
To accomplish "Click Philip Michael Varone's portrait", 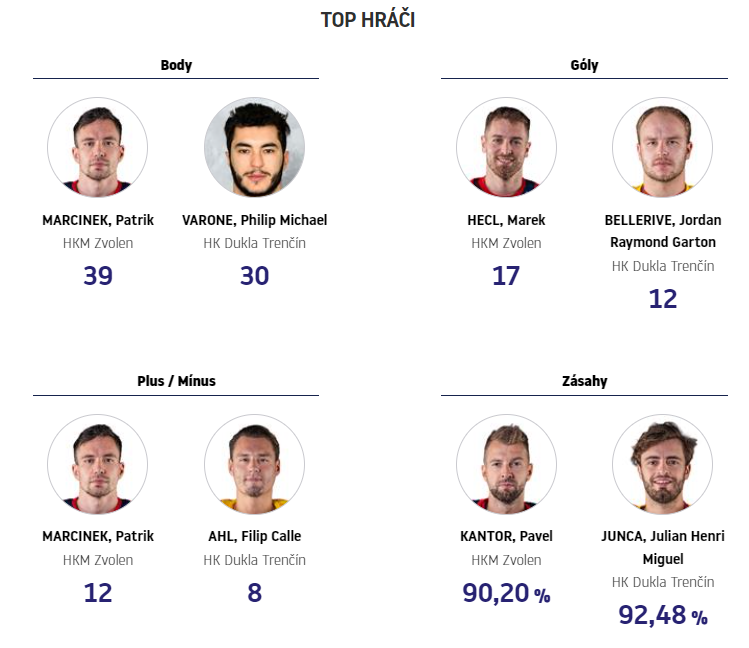I will point(254,147).
